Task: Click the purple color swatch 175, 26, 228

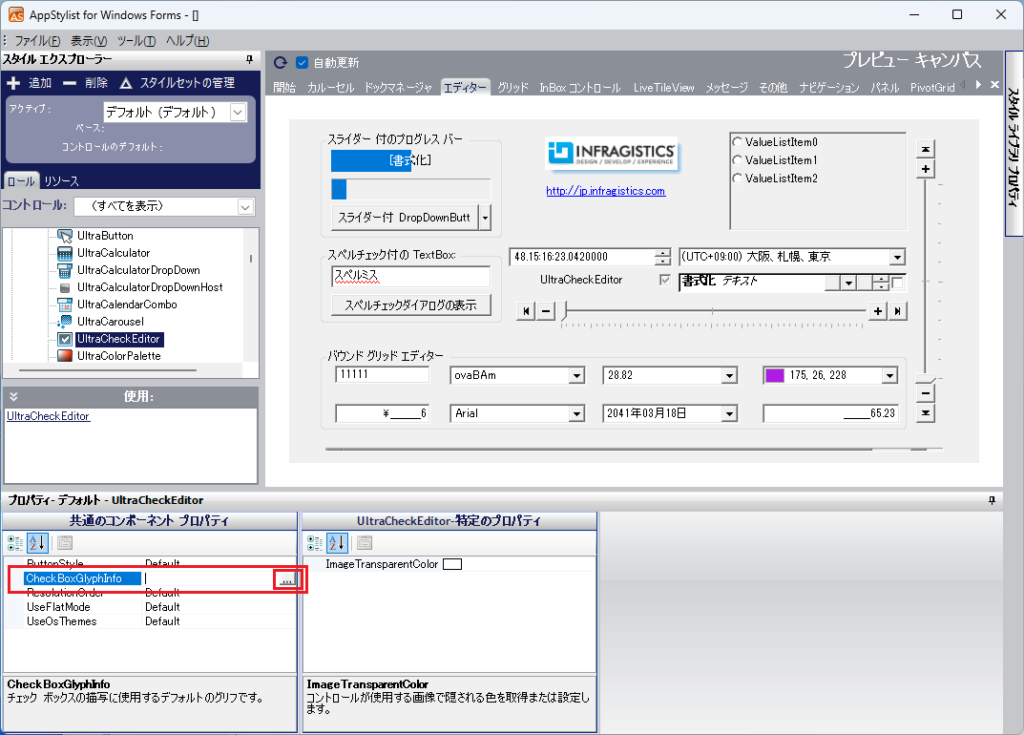Action: coord(774,376)
